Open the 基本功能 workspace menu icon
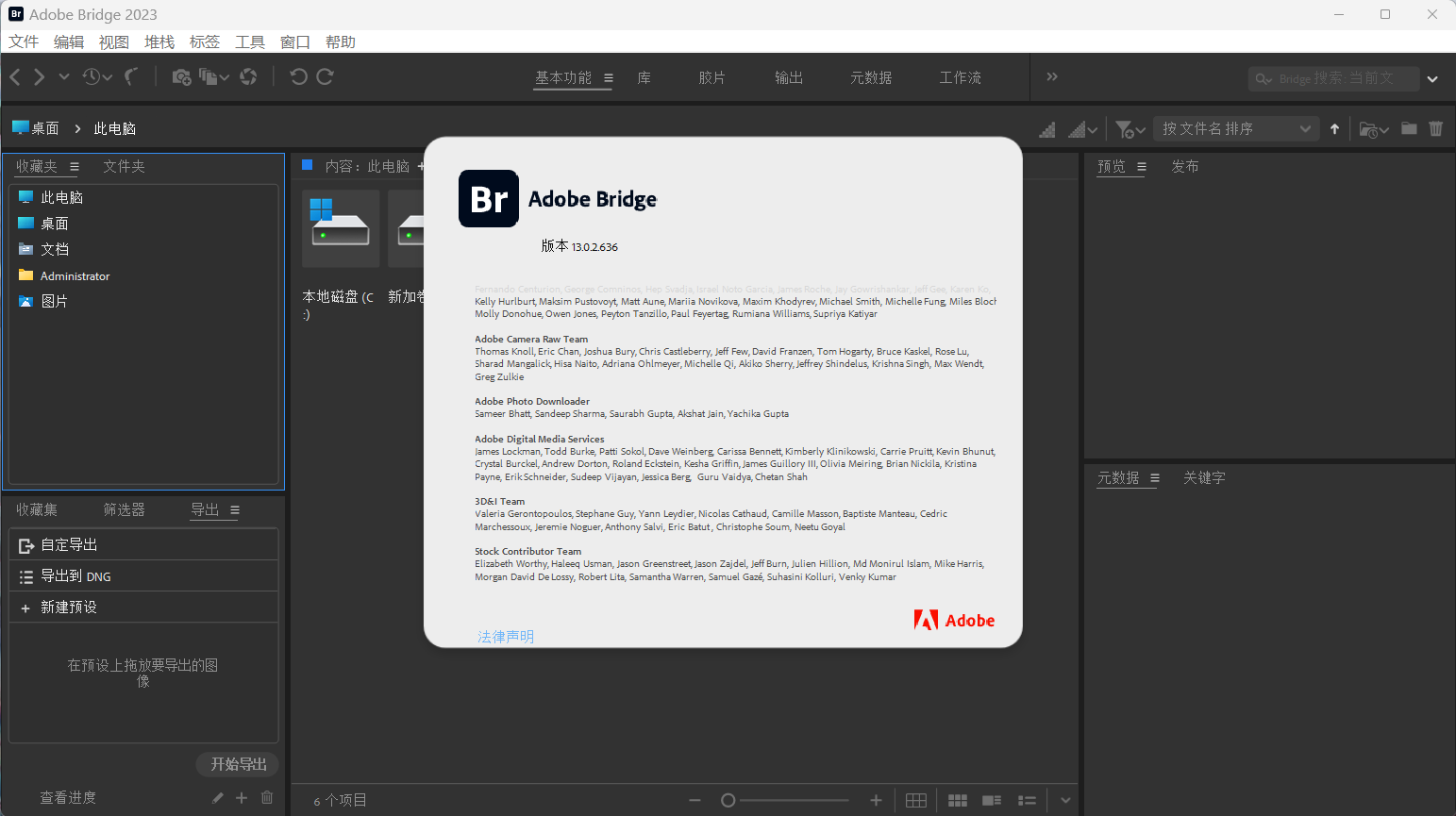Image resolution: width=1456 pixels, height=816 pixels. pyautogui.click(x=609, y=78)
